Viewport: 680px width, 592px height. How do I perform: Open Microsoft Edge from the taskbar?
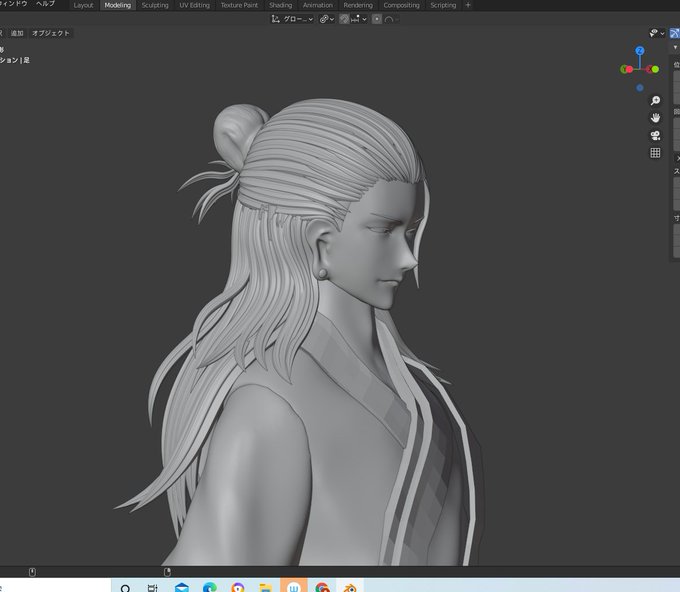(210, 588)
